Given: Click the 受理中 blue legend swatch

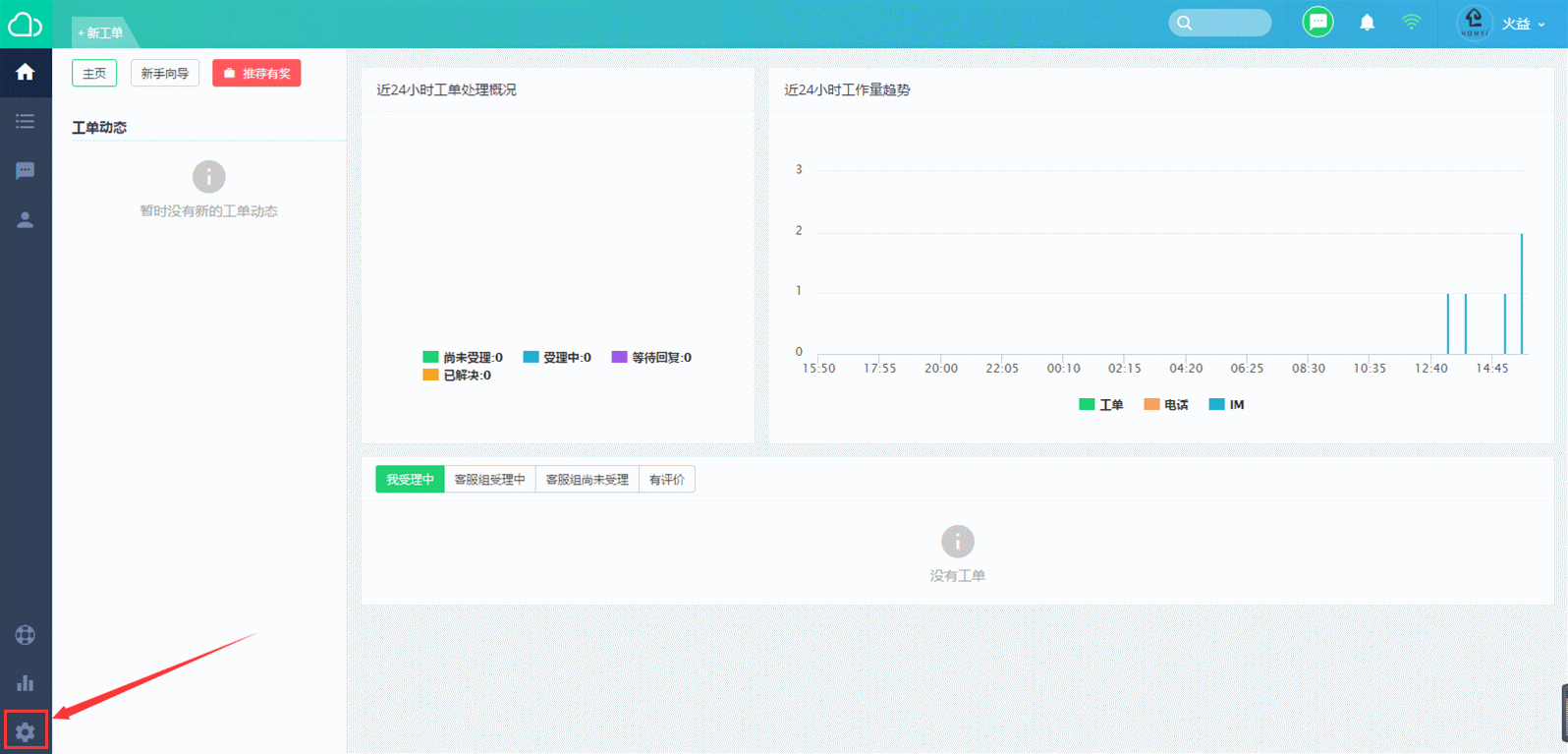Looking at the screenshot, I should pyautogui.click(x=532, y=357).
